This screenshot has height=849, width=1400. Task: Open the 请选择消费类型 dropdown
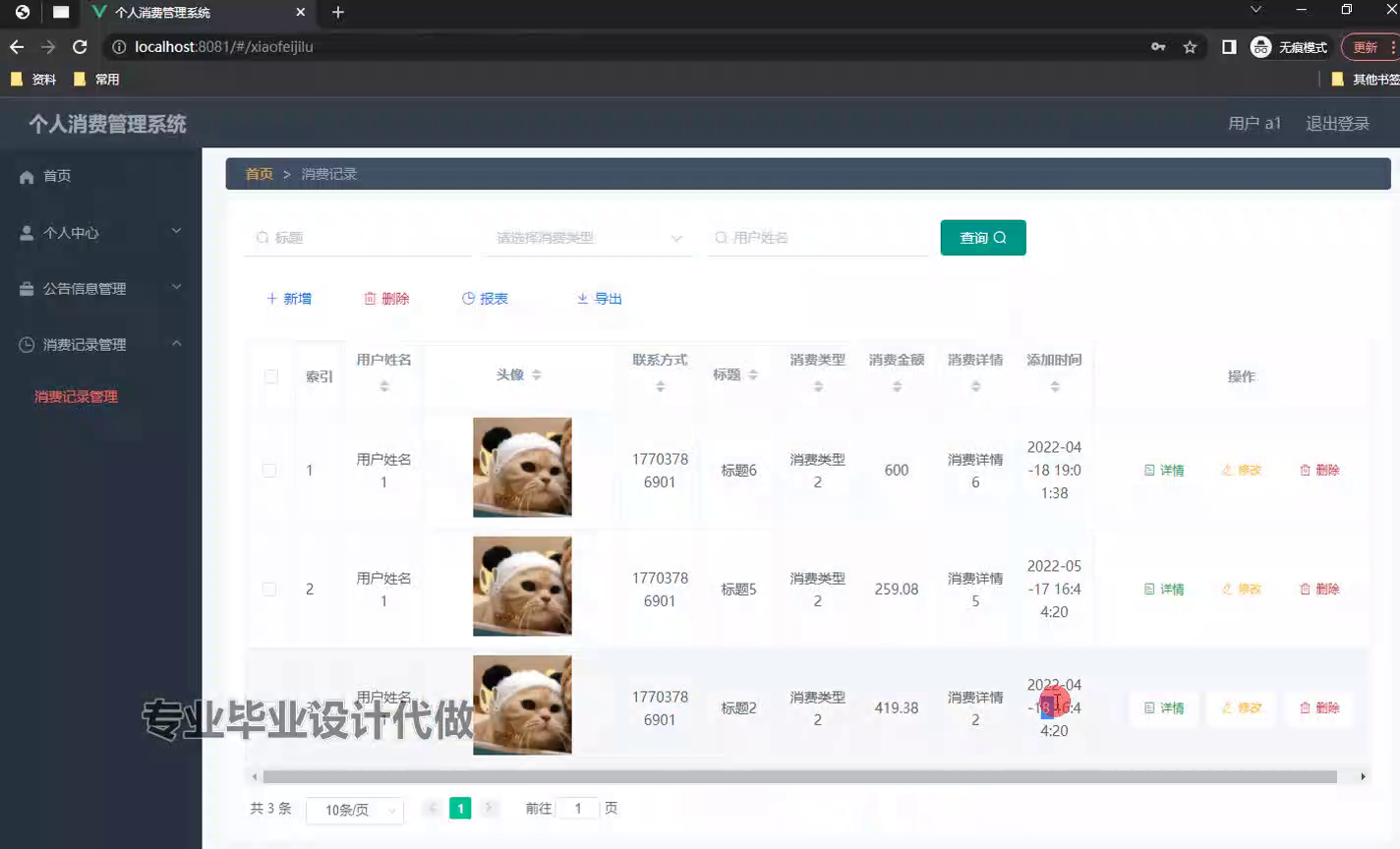pyautogui.click(x=588, y=238)
